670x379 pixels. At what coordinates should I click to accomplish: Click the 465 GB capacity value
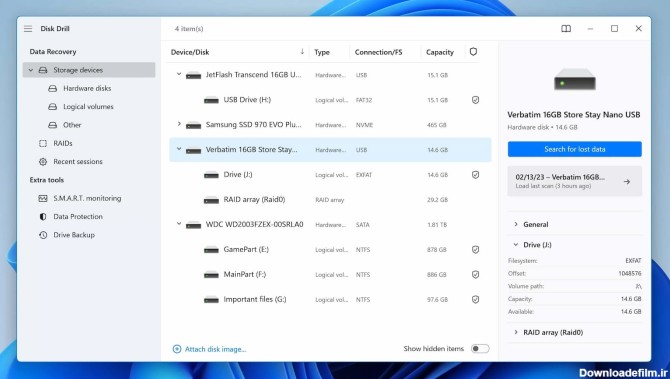coord(436,125)
